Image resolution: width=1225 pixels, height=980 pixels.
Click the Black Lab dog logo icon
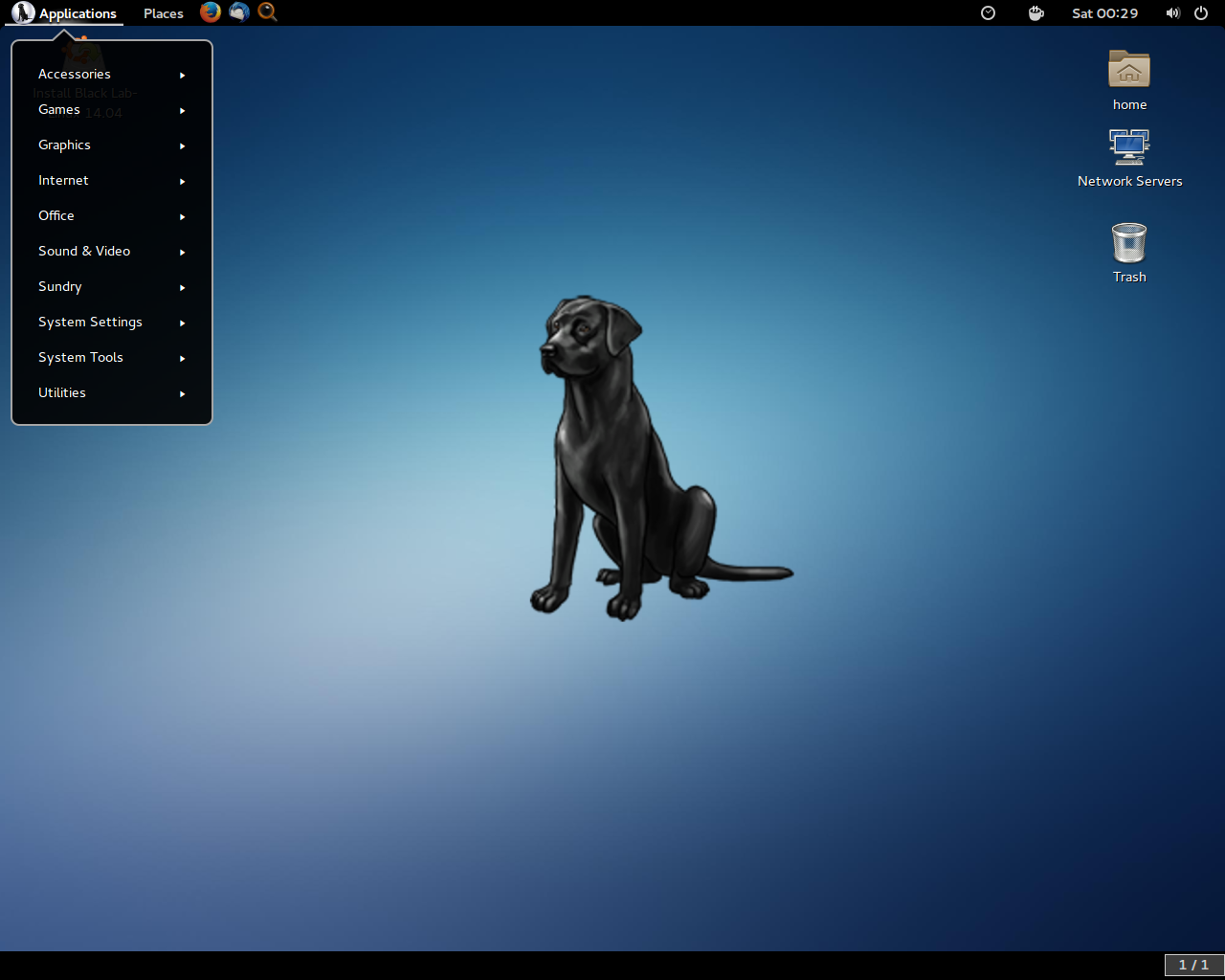click(x=23, y=12)
